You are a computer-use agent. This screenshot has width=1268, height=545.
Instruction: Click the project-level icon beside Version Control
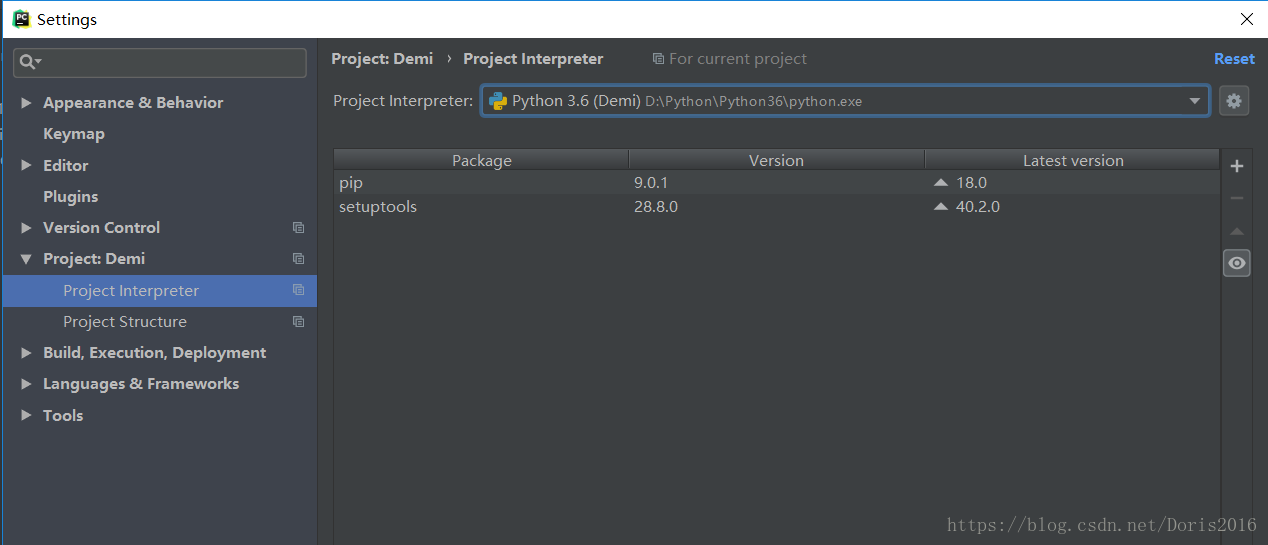(298, 228)
